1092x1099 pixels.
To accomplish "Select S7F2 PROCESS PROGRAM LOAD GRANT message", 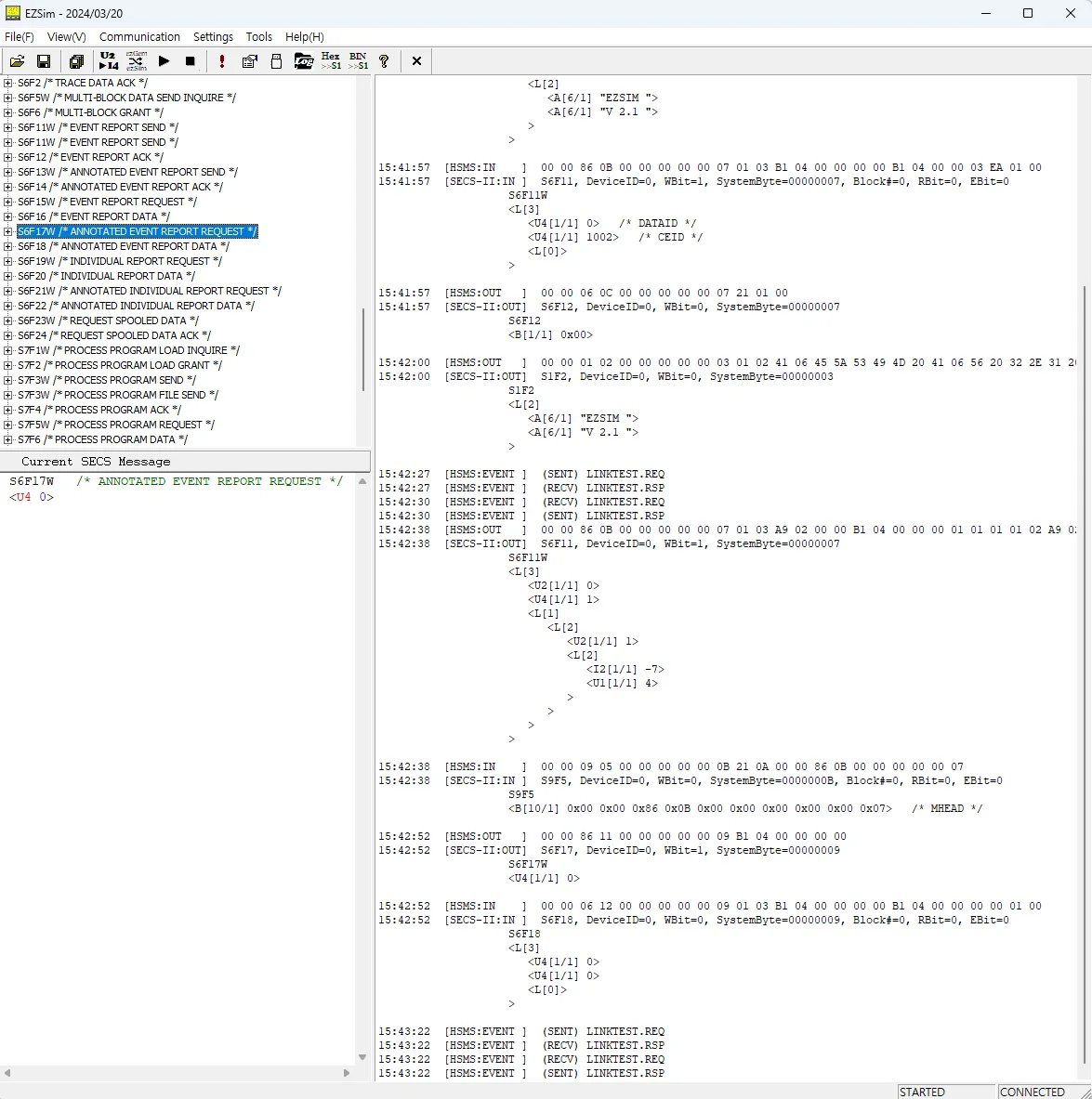I will 120,365.
